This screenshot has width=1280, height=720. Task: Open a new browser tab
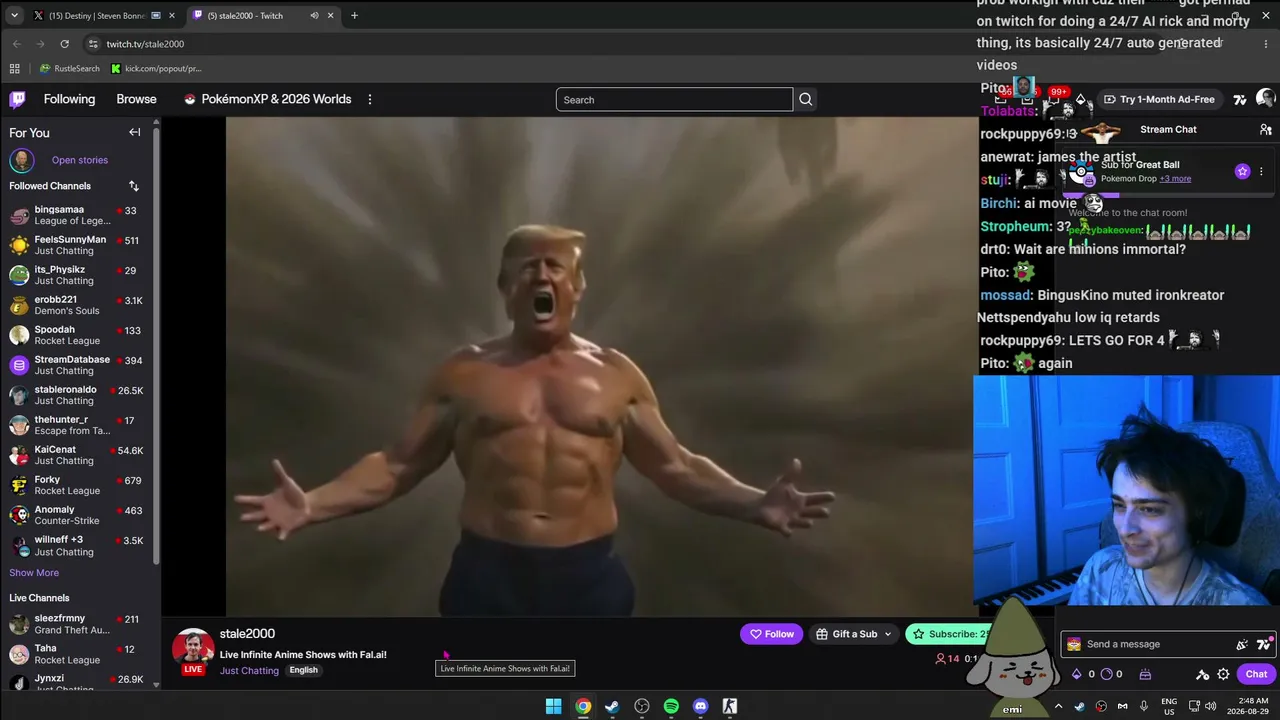[x=354, y=15]
